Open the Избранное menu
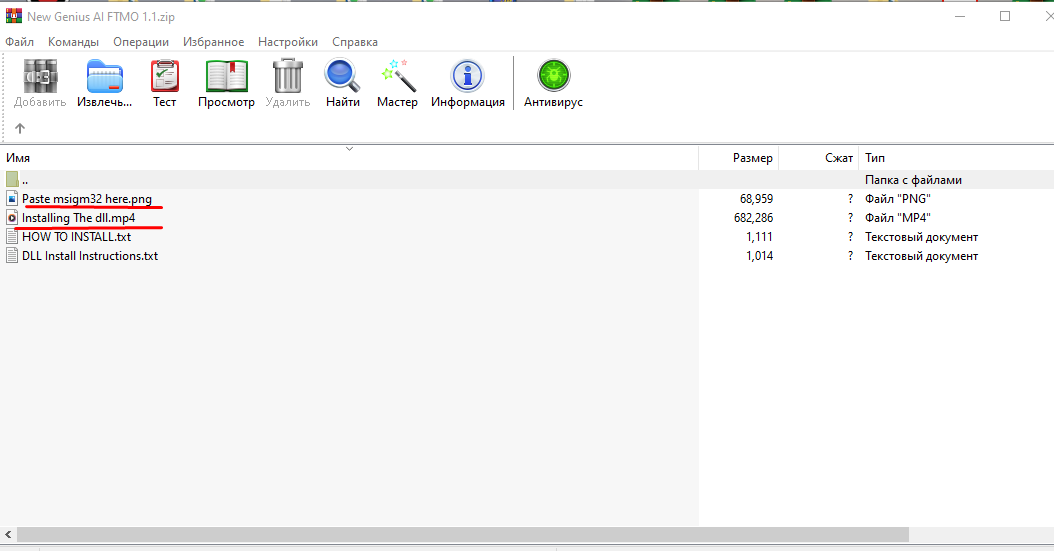Screen dimensions: 1054x551 point(214,42)
